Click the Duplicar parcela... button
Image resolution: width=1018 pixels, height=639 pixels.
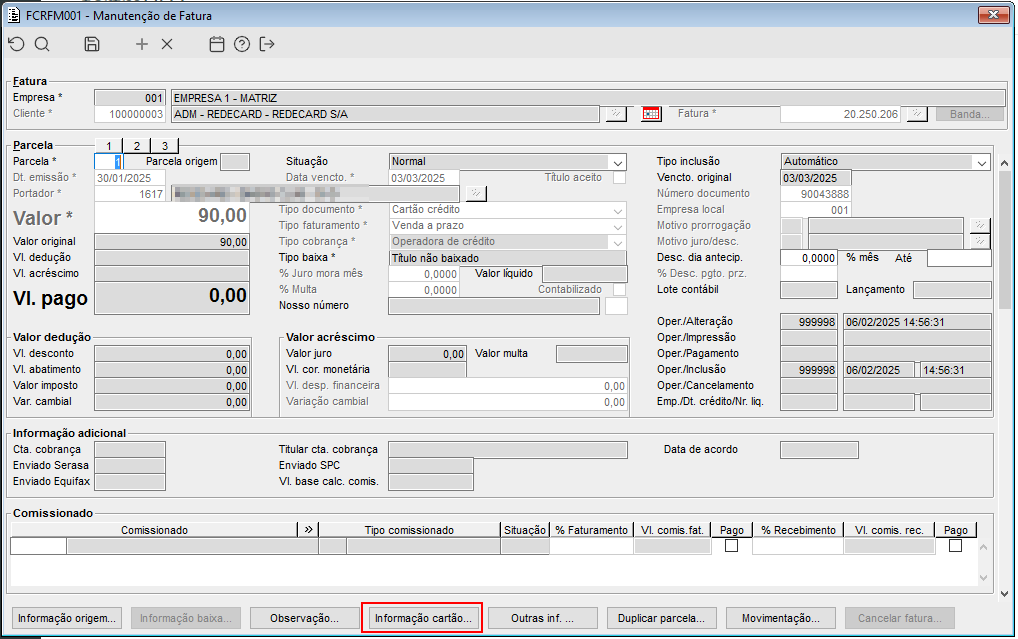[x=662, y=618]
